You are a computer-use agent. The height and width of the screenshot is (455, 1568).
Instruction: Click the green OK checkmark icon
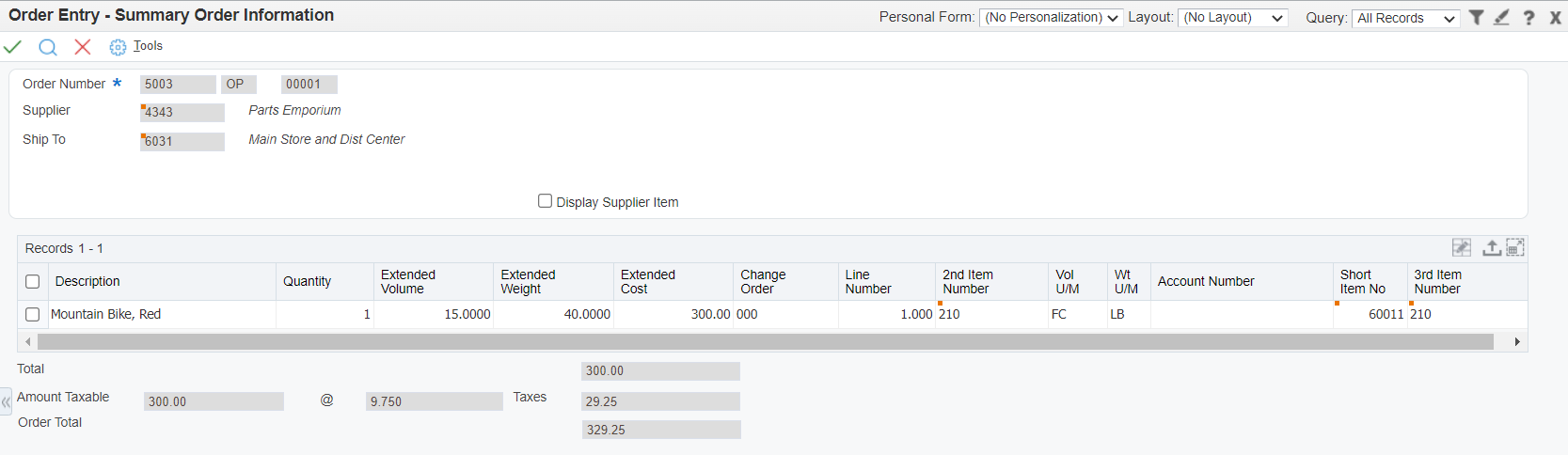(13, 46)
